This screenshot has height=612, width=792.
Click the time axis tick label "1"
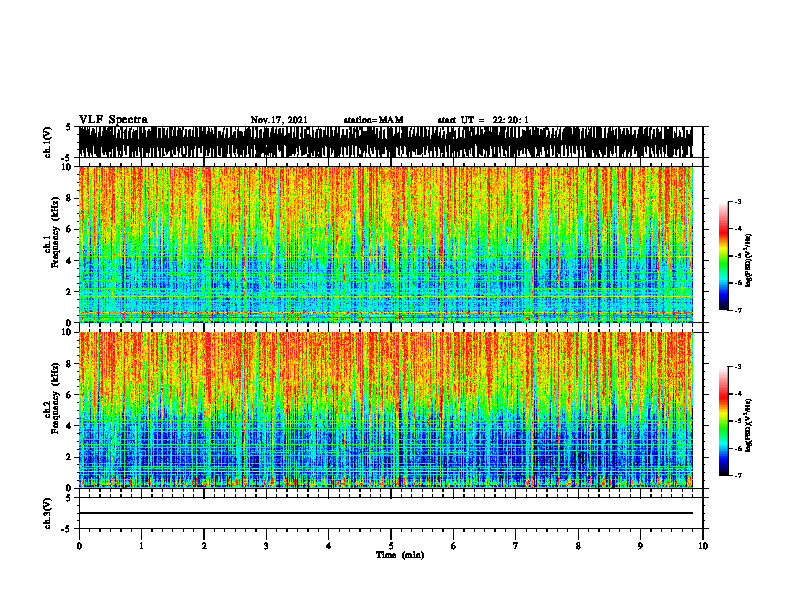(x=141, y=546)
